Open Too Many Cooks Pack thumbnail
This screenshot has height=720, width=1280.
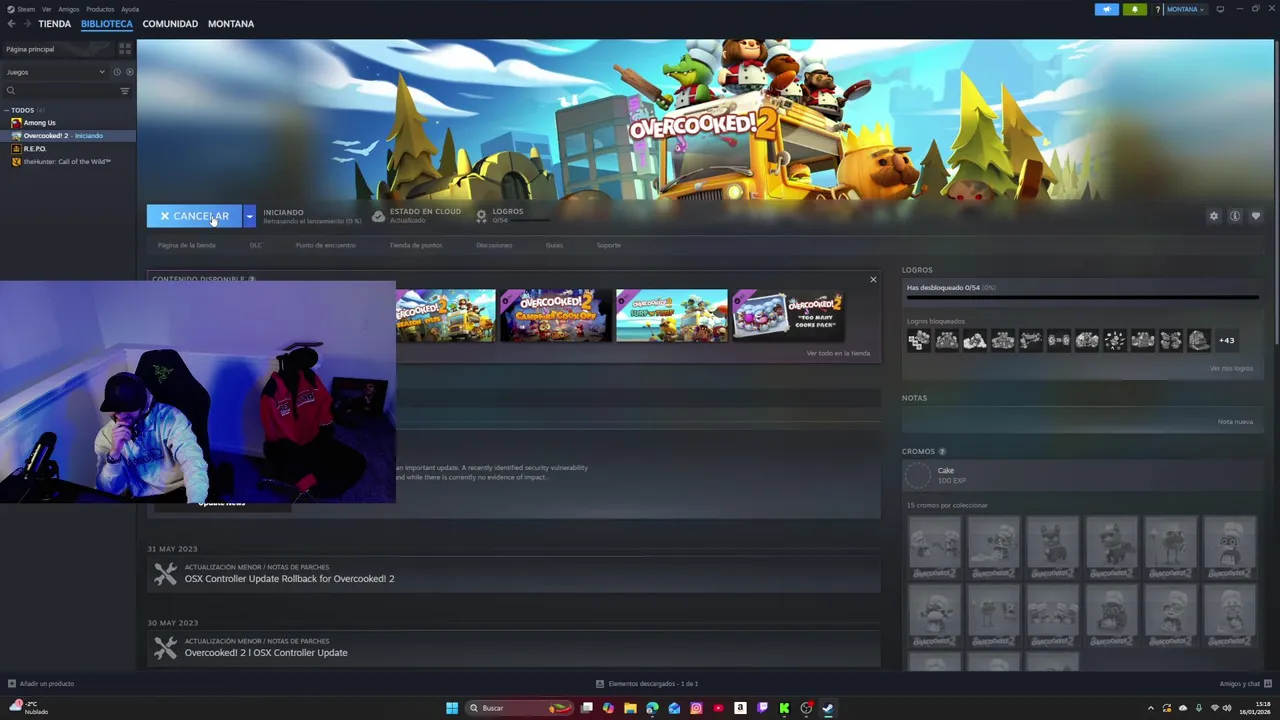[788, 316]
